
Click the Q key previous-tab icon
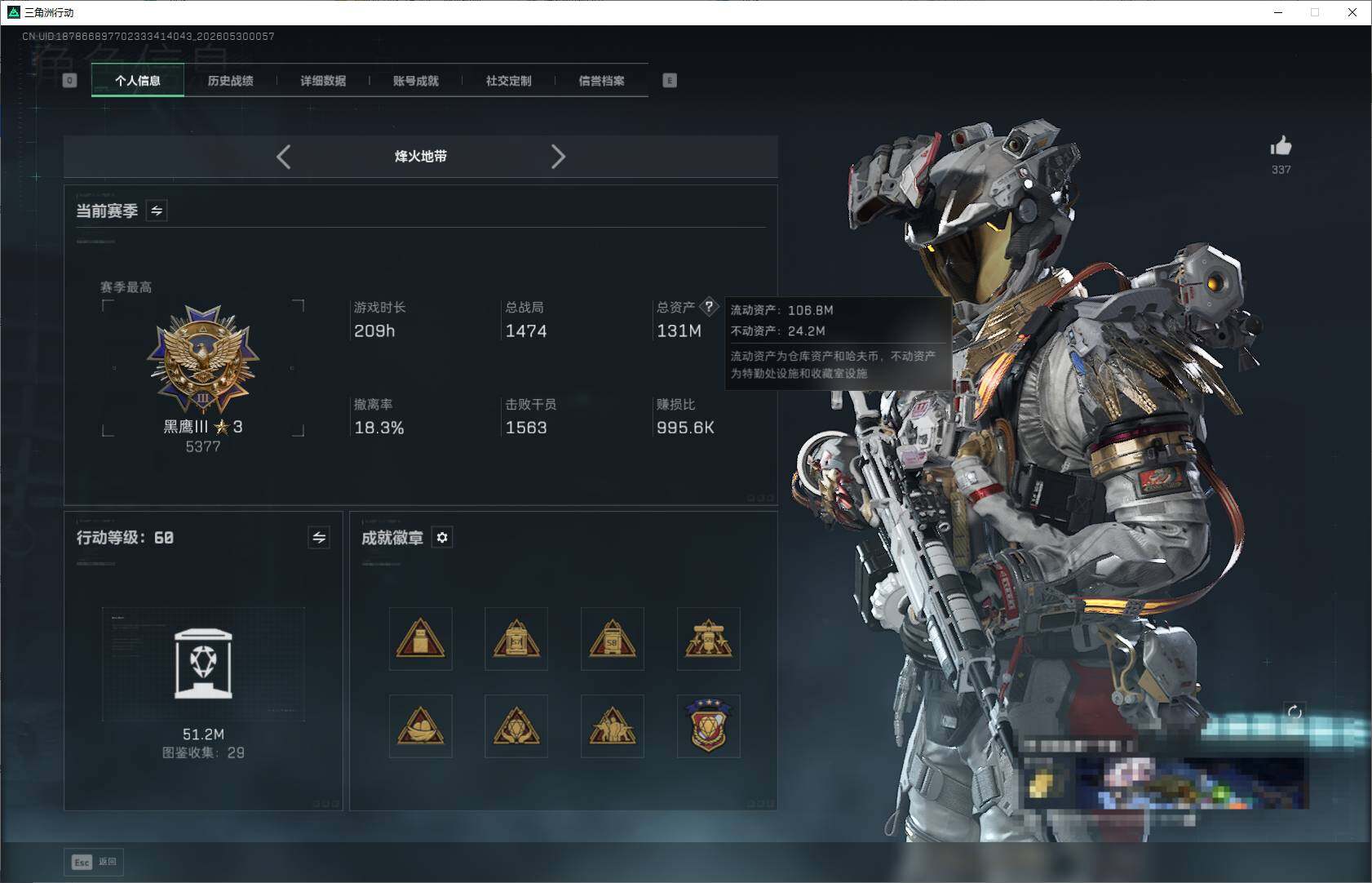tap(70, 80)
